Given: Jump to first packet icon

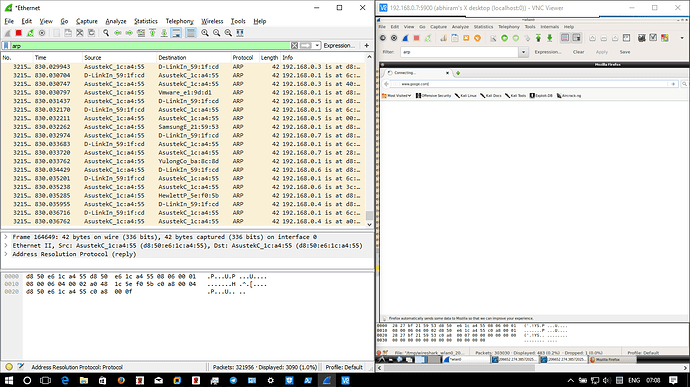Looking at the screenshot, I should point(152,33).
